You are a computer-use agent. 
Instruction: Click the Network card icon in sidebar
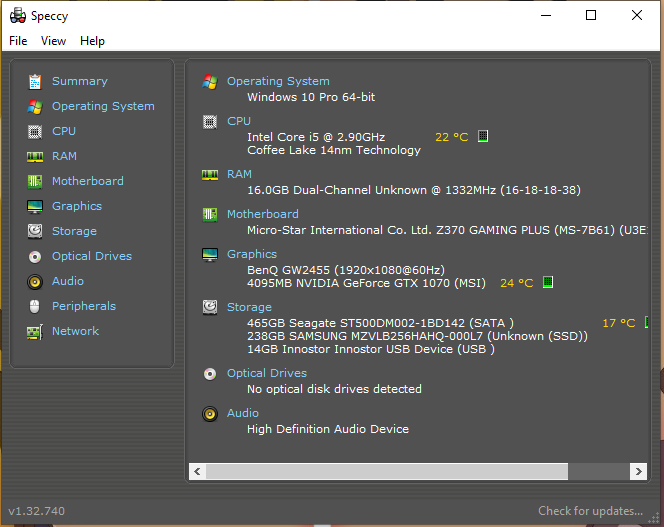click(35, 332)
